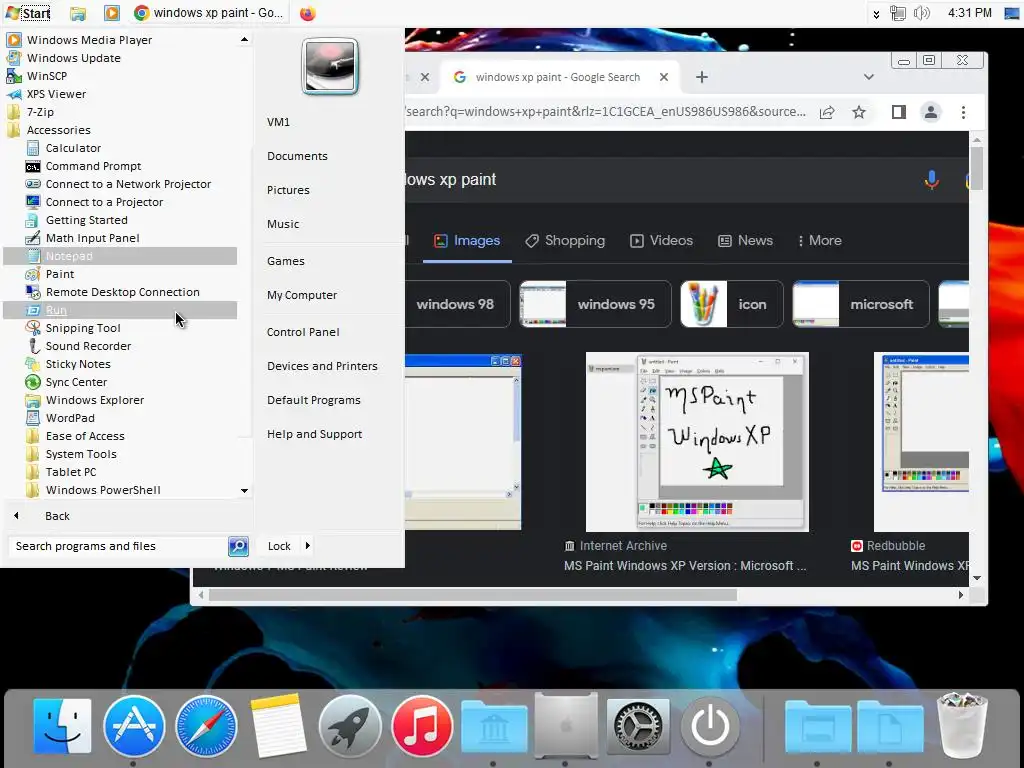Open Safari compass icon in dock
The image size is (1024, 768).
pyautogui.click(x=206, y=726)
